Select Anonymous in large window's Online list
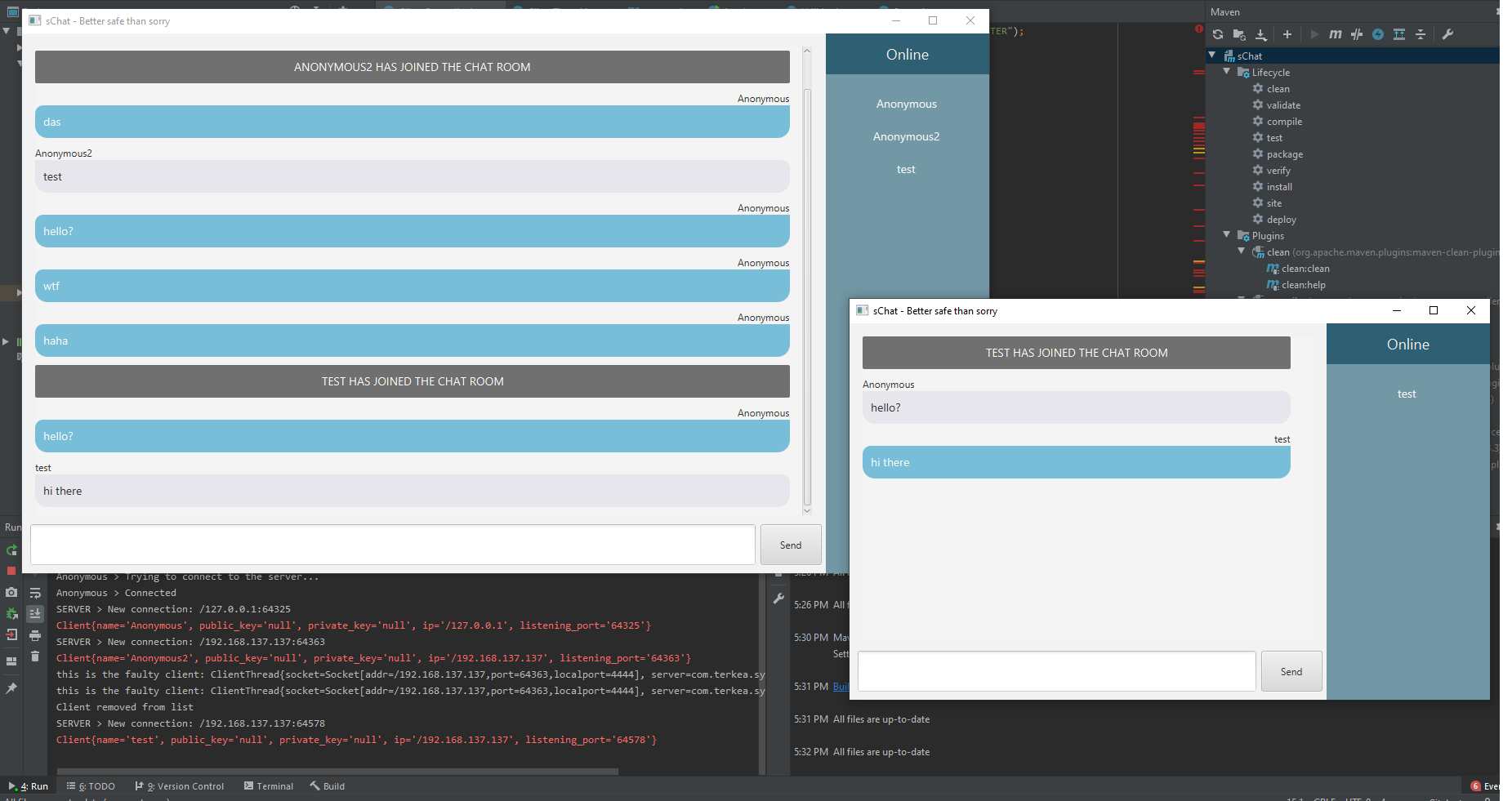 907,104
